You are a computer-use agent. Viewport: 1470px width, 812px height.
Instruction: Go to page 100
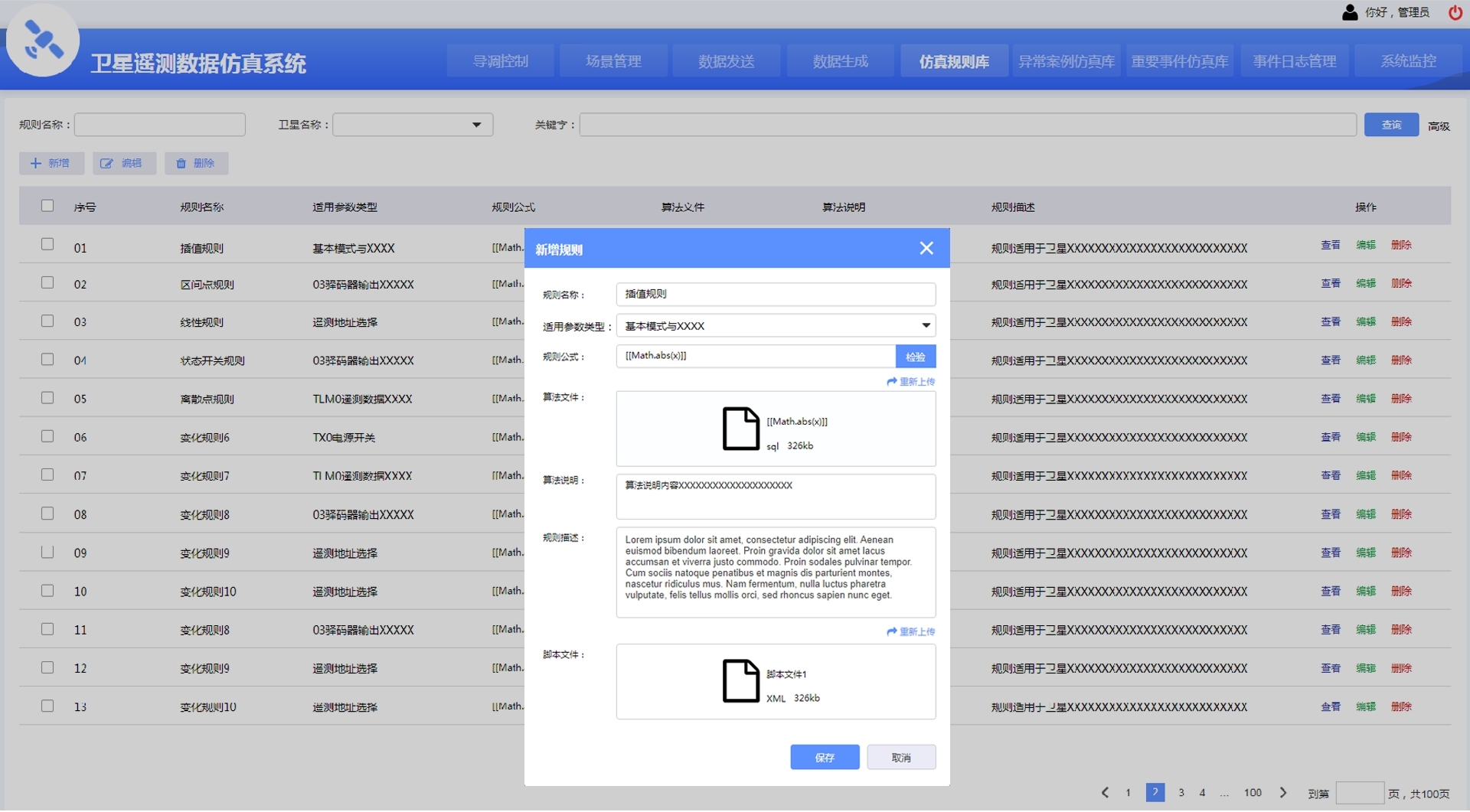pyautogui.click(x=1252, y=794)
